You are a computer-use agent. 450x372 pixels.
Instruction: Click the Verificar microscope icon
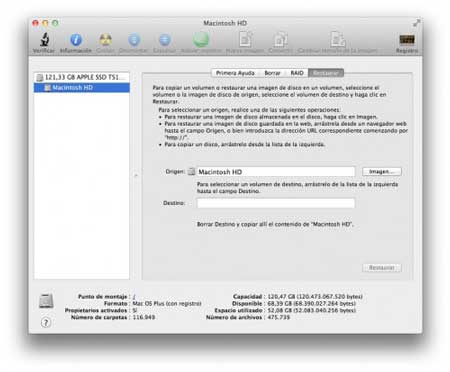(44, 40)
